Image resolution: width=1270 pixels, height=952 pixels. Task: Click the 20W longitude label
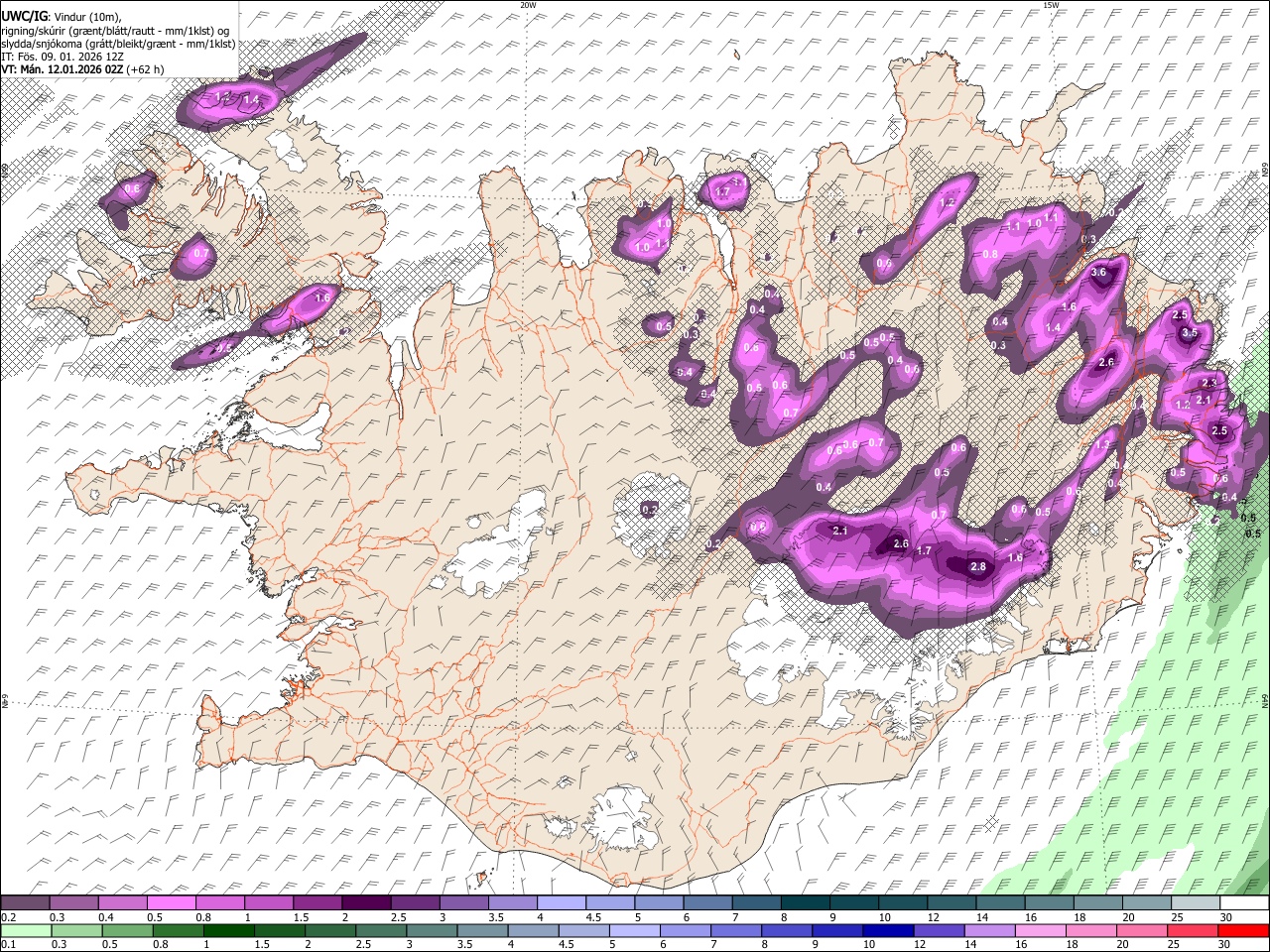tap(528, 5)
